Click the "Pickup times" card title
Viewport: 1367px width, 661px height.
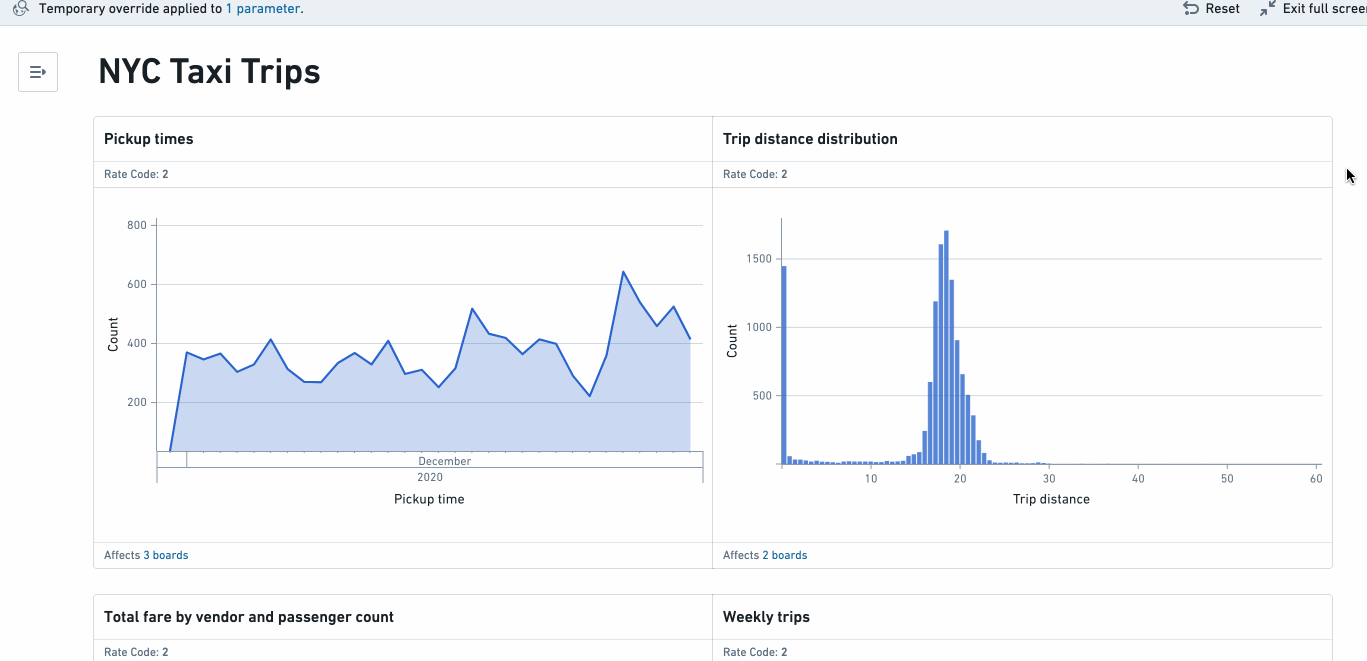(x=149, y=139)
